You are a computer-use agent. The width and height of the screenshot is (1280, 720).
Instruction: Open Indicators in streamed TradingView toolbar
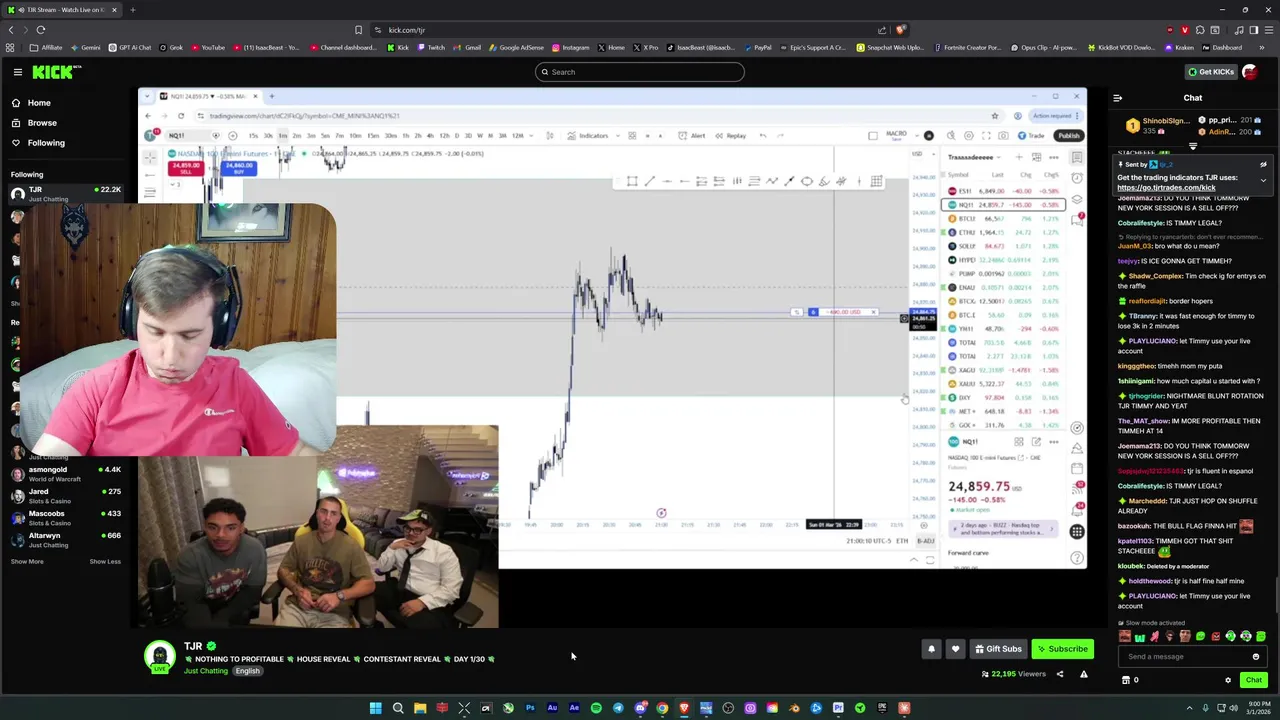(587, 136)
